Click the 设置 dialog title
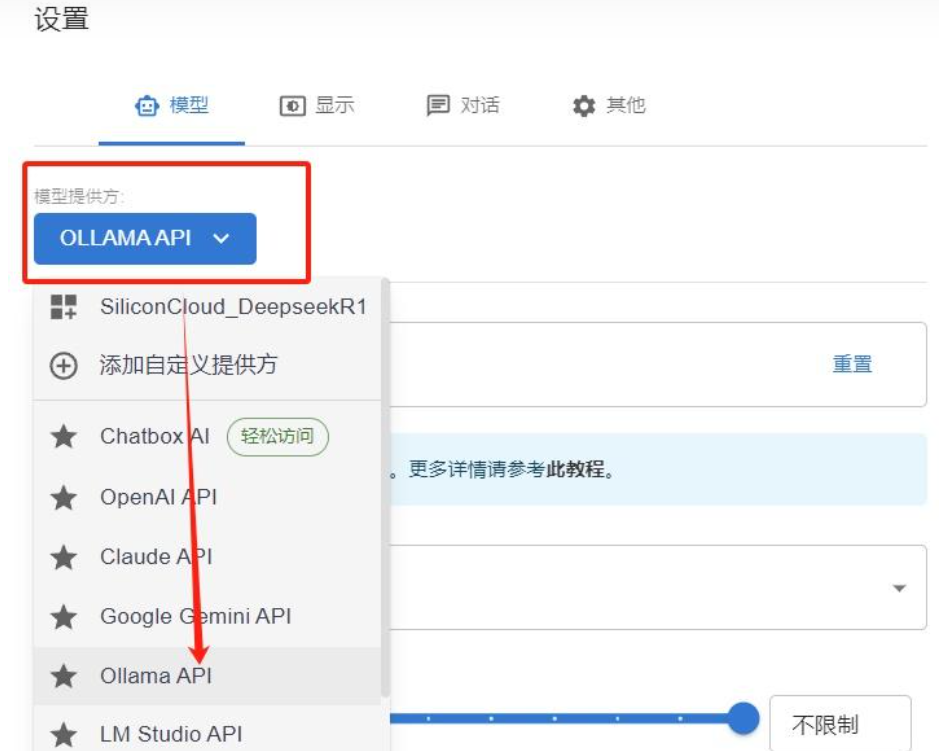Image resolution: width=939 pixels, height=751 pixels. coord(62,19)
